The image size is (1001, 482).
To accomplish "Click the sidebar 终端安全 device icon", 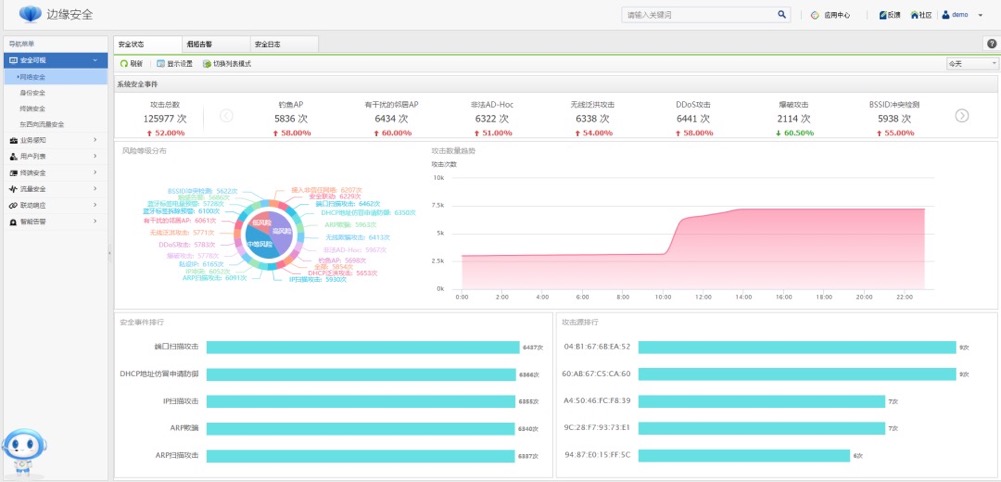I will (13, 173).
